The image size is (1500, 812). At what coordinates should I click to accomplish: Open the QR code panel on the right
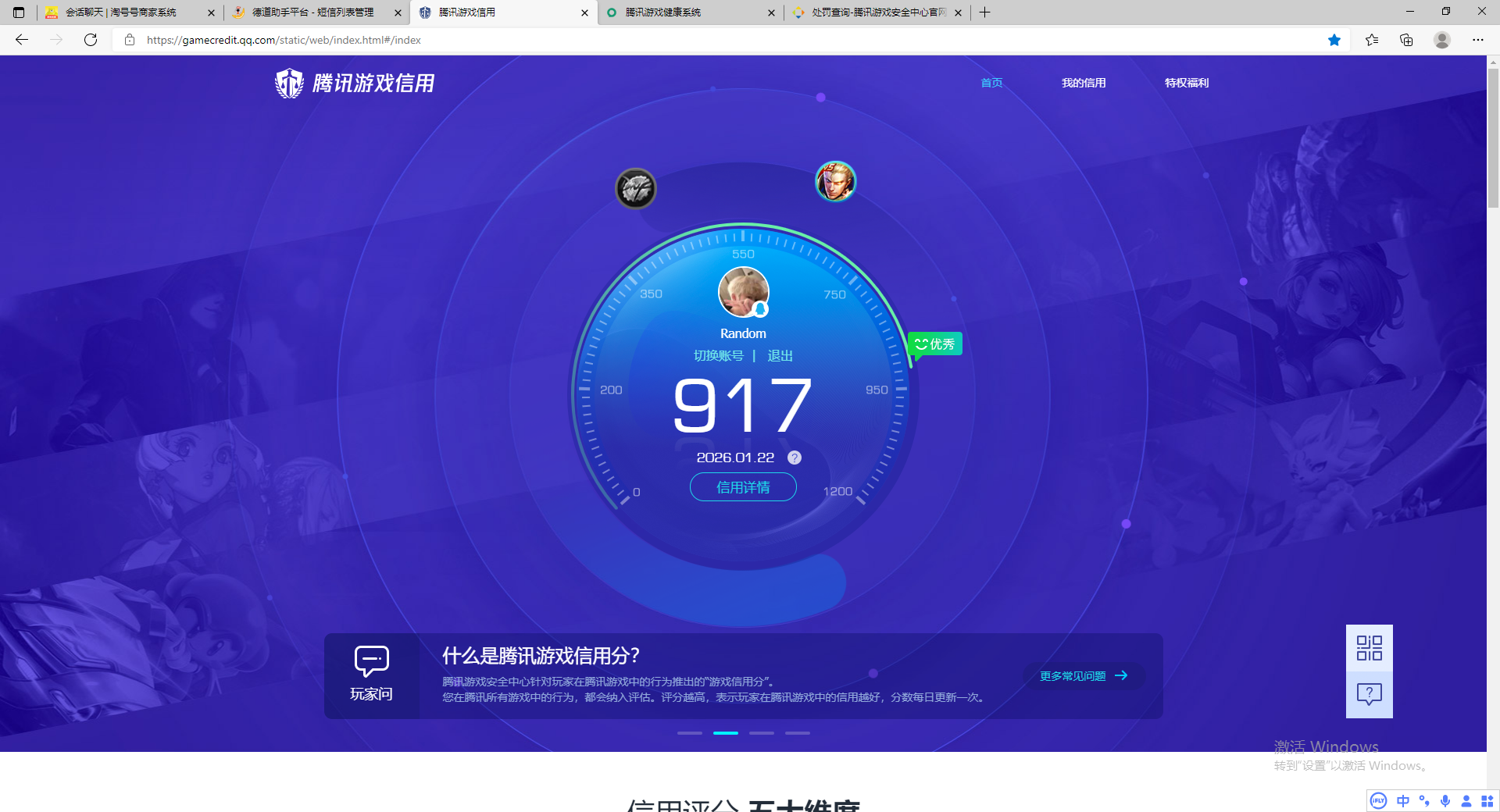(x=1368, y=647)
